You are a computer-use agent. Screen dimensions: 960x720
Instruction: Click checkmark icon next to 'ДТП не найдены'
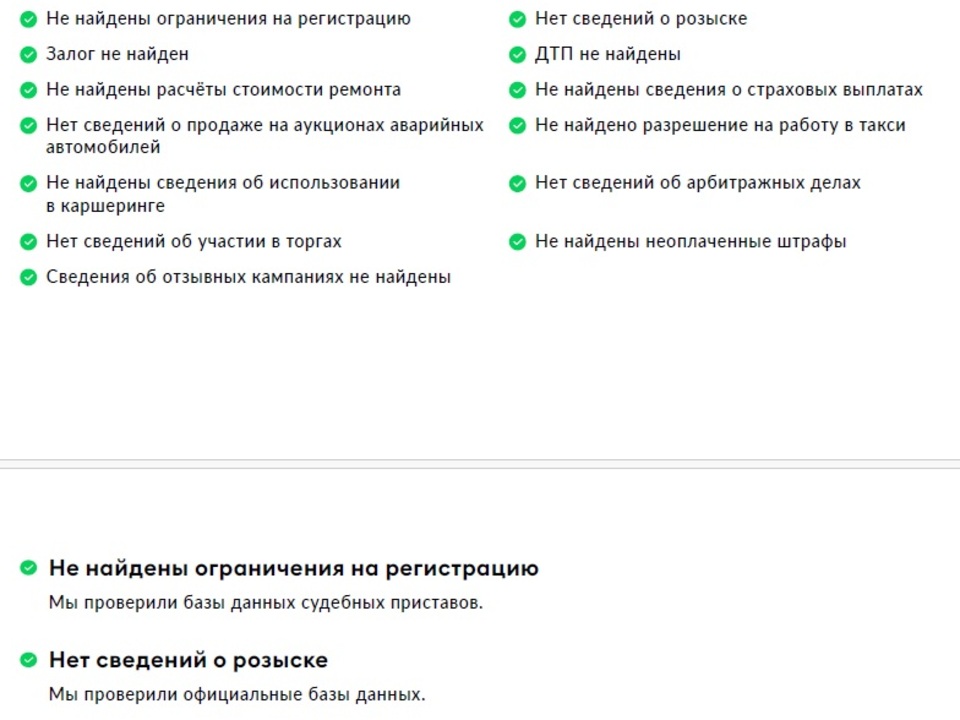point(517,55)
